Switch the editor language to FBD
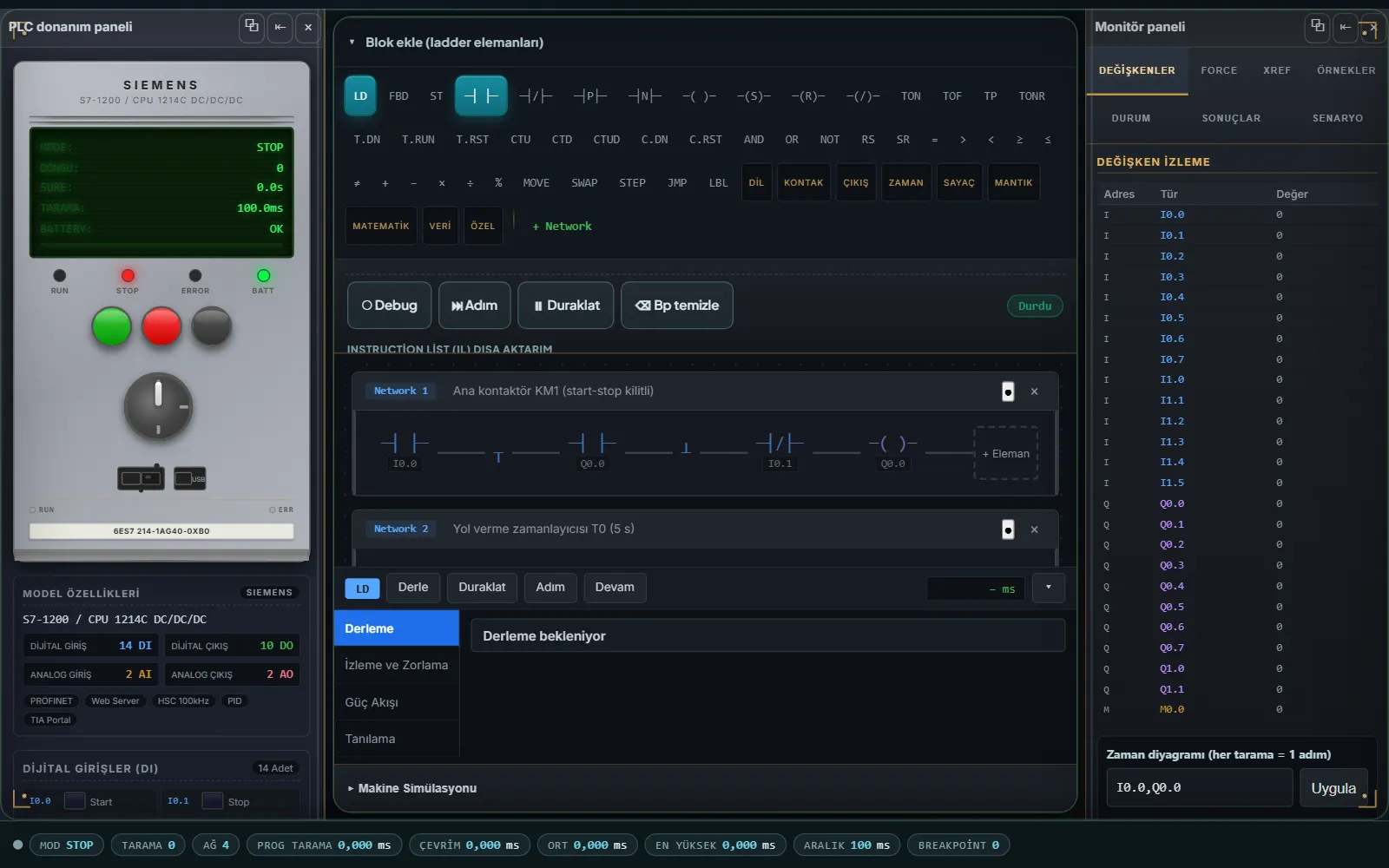 (x=398, y=96)
